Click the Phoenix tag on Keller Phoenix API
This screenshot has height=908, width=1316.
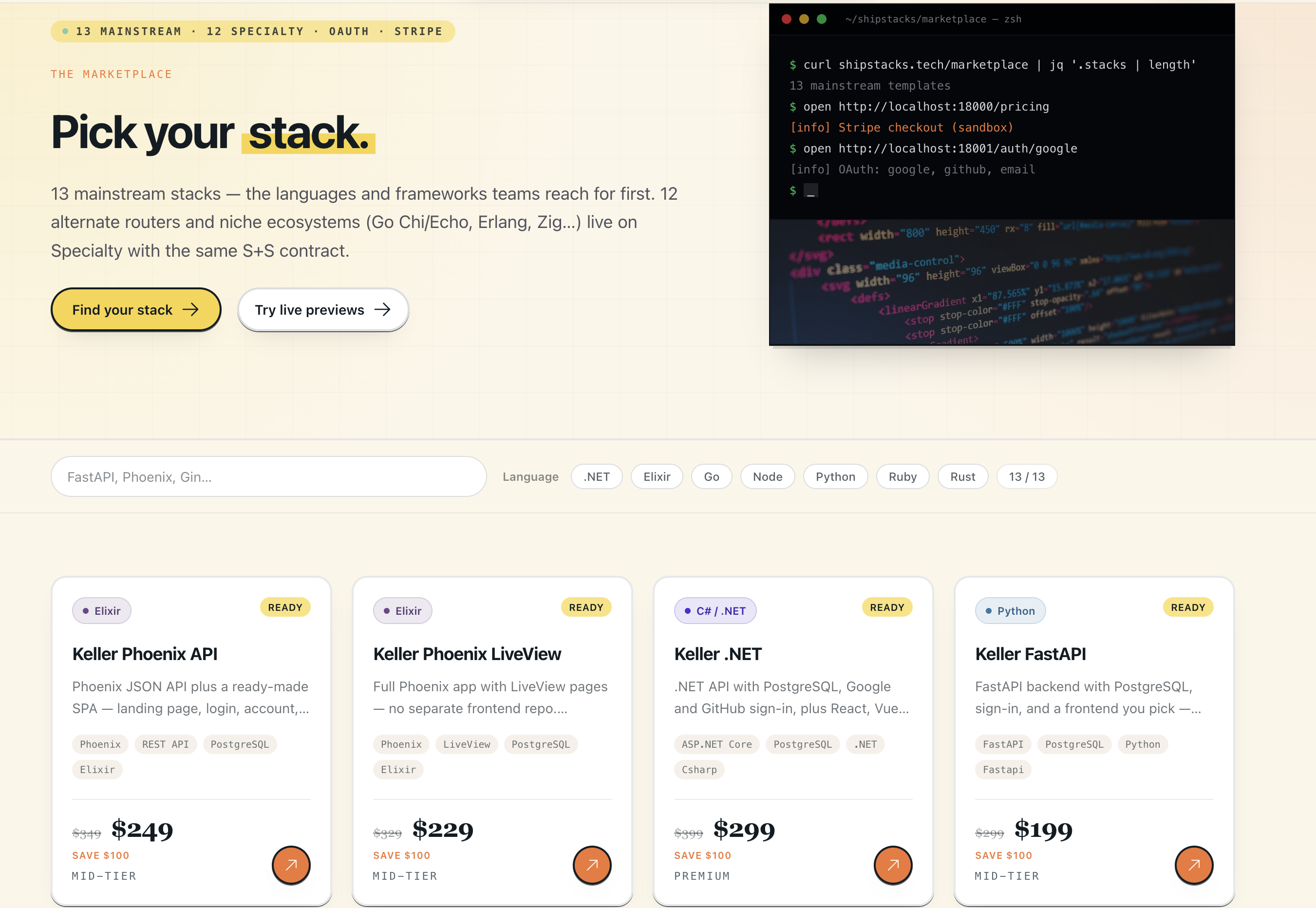coord(100,744)
